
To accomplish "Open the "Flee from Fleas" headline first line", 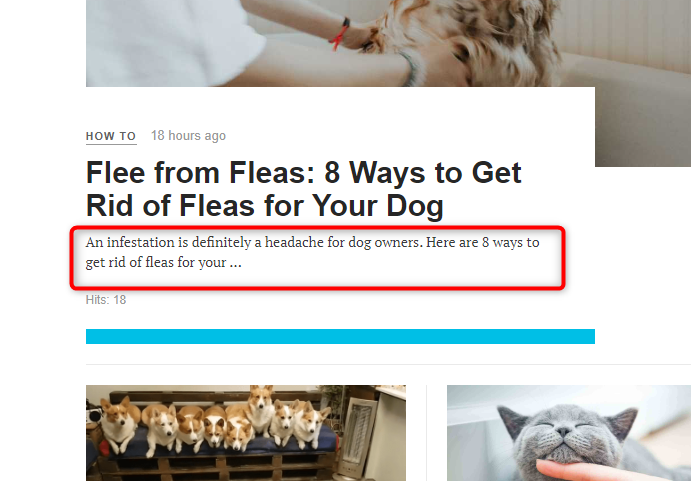I will coord(304,172).
